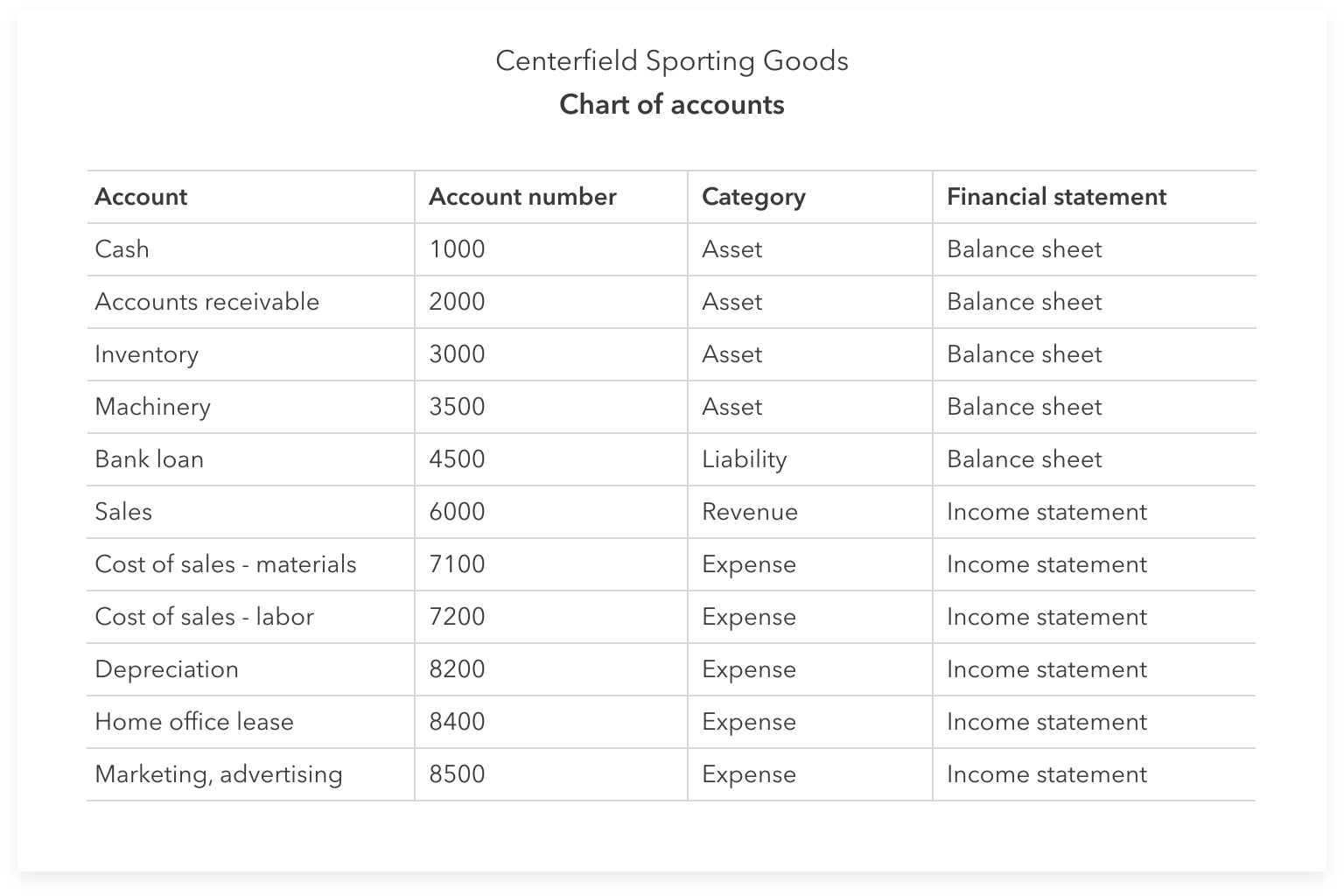
Task: Select the Bank loan account cell
Action: pos(149,459)
